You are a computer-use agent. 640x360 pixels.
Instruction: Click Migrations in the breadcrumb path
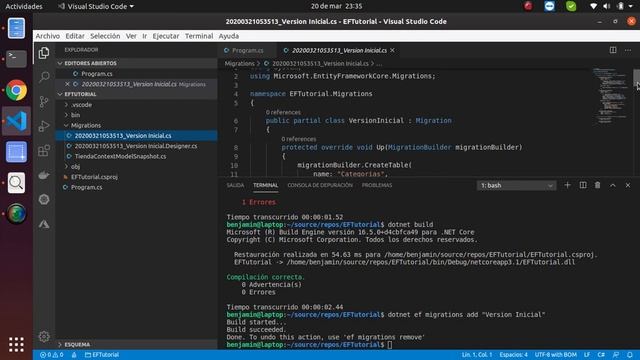pyautogui.click(x=240, y=64)
